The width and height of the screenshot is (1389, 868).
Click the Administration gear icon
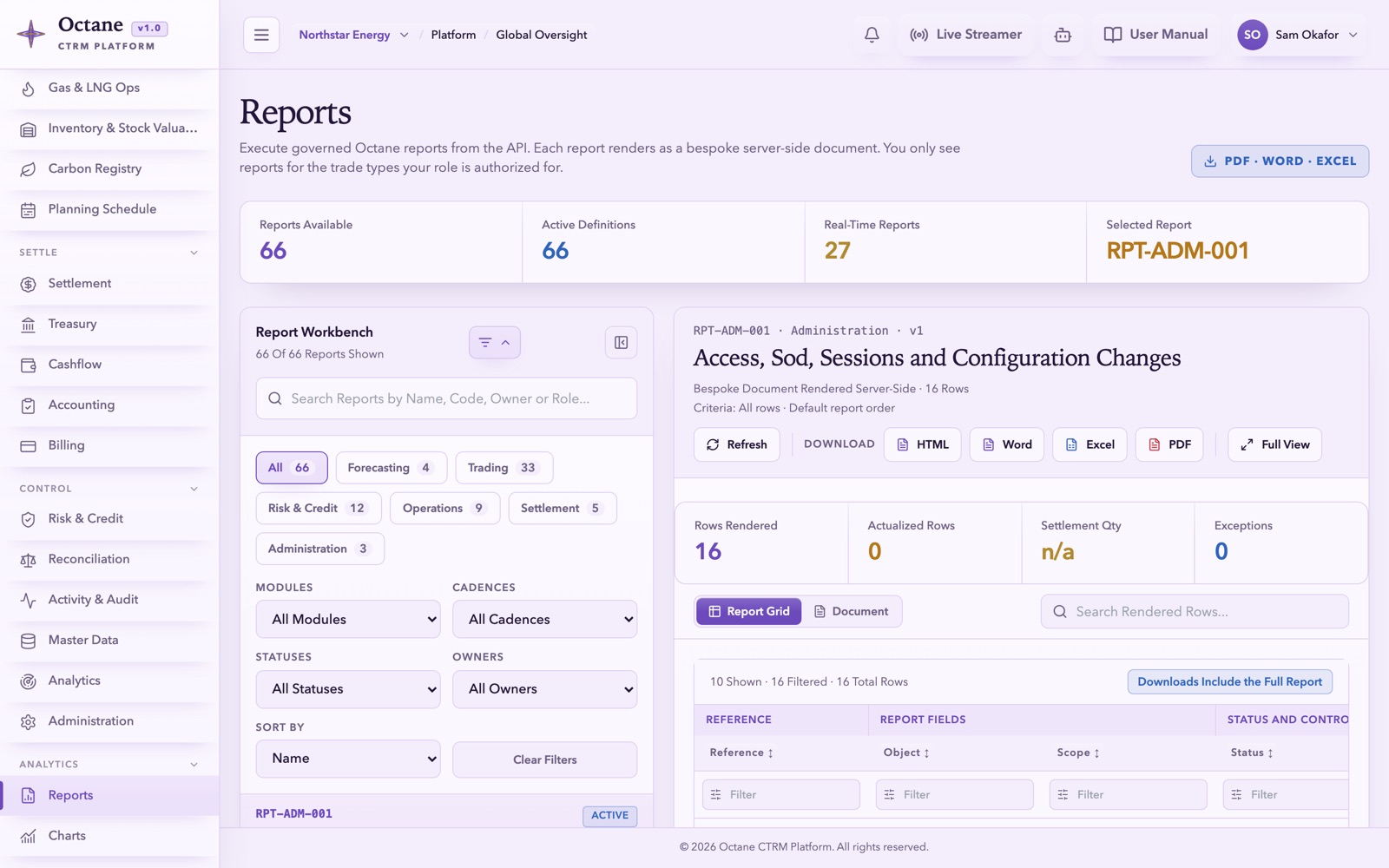tap(28, 721)
